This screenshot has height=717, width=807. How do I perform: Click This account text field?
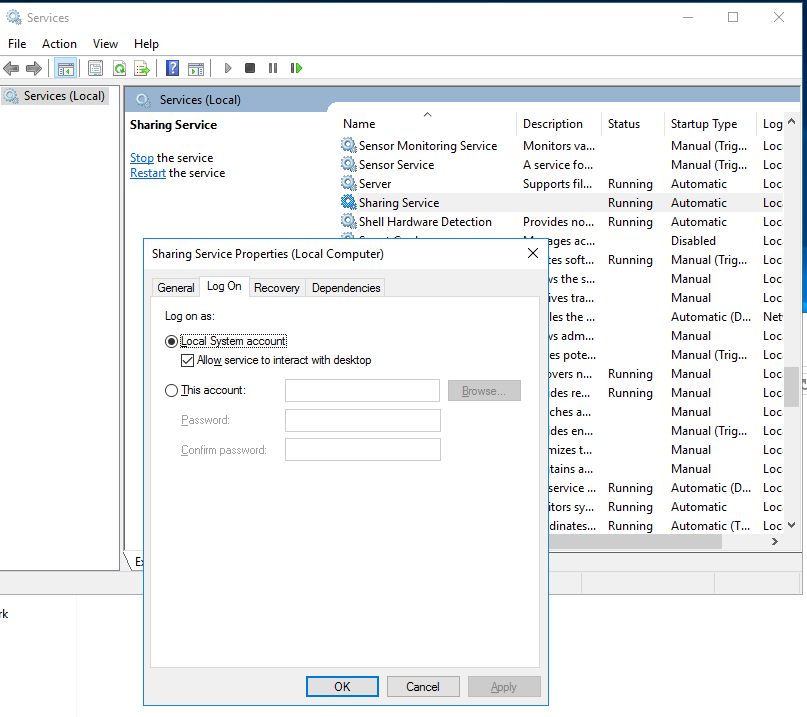(362, 391)
